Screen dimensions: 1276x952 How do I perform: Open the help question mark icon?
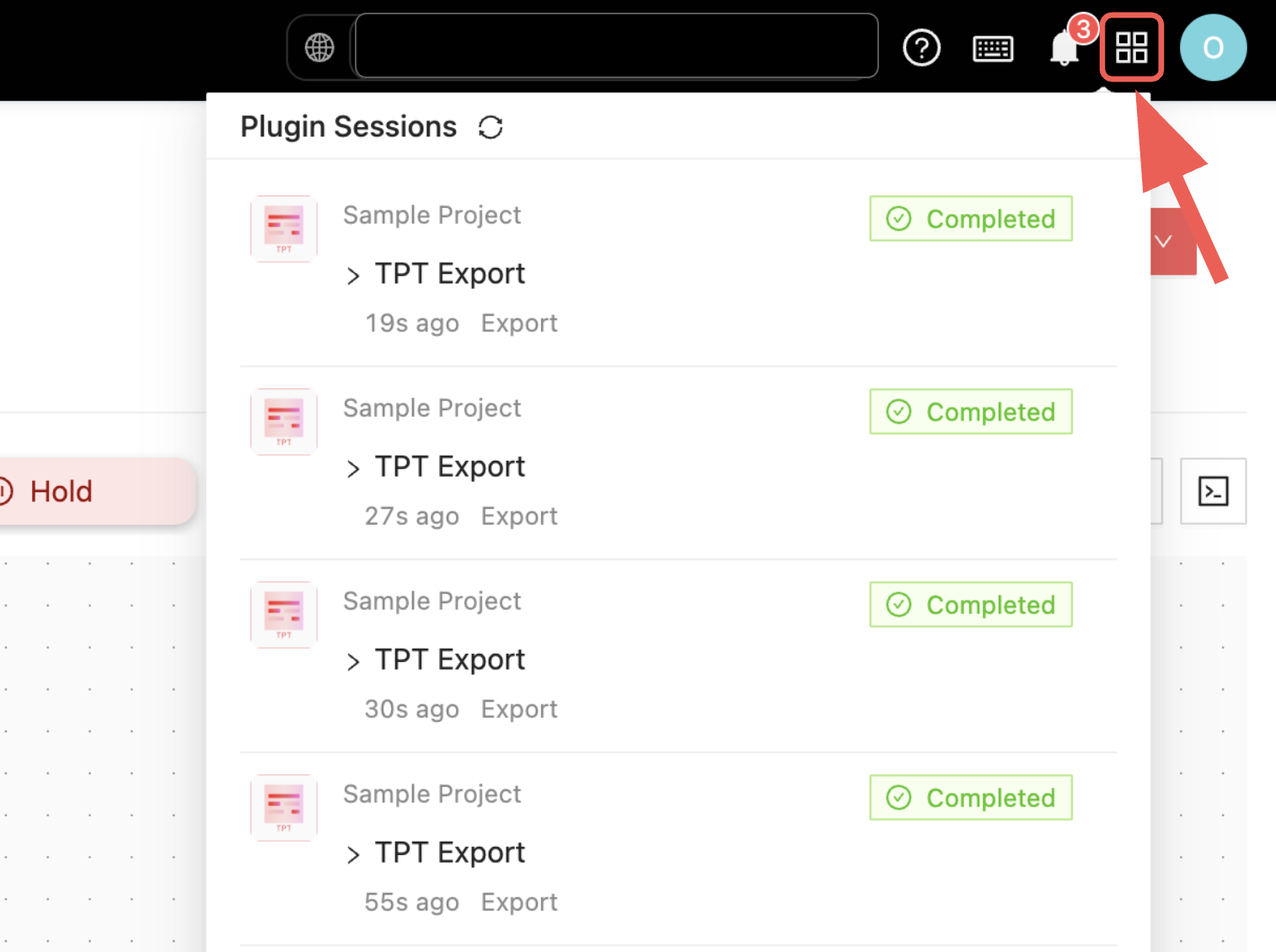(921, 48)
